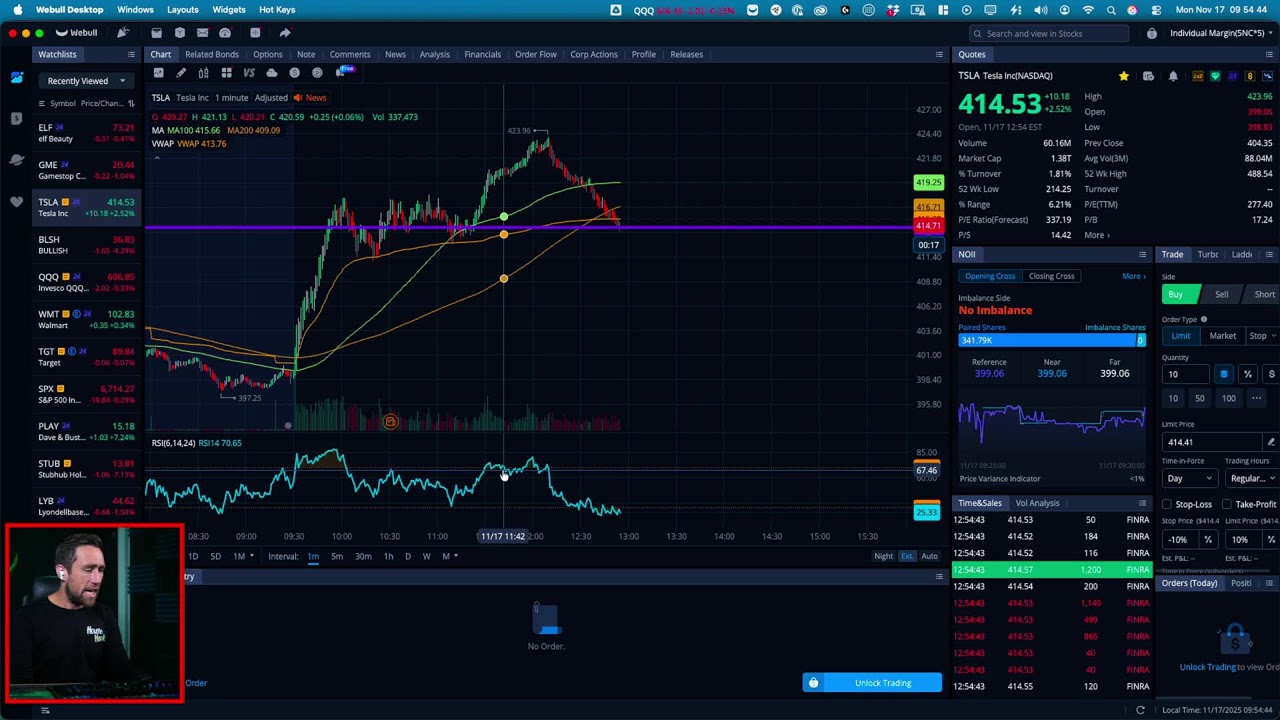Screen dimensions: 1280x720
Task: Open the chart layout grid icon
Action: tap(227, 73)
